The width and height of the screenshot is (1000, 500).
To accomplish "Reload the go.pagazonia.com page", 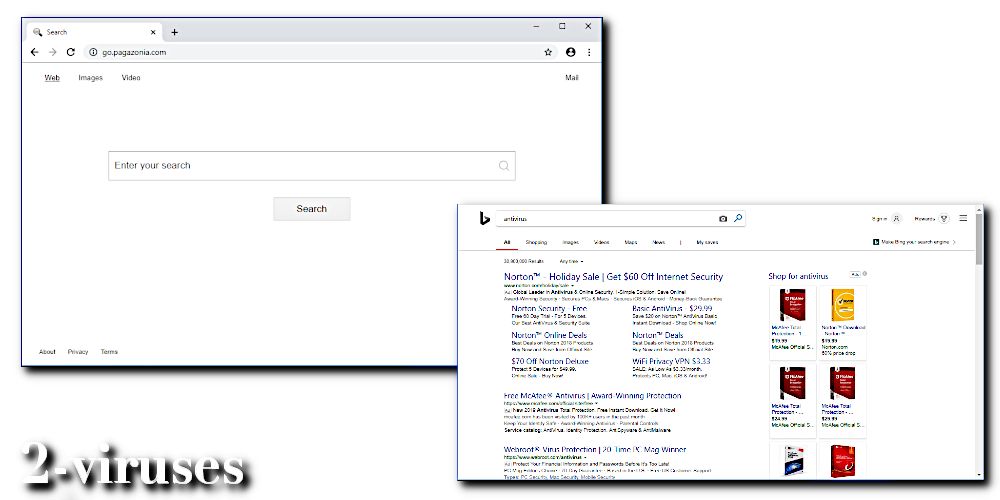I will (71, 52).
